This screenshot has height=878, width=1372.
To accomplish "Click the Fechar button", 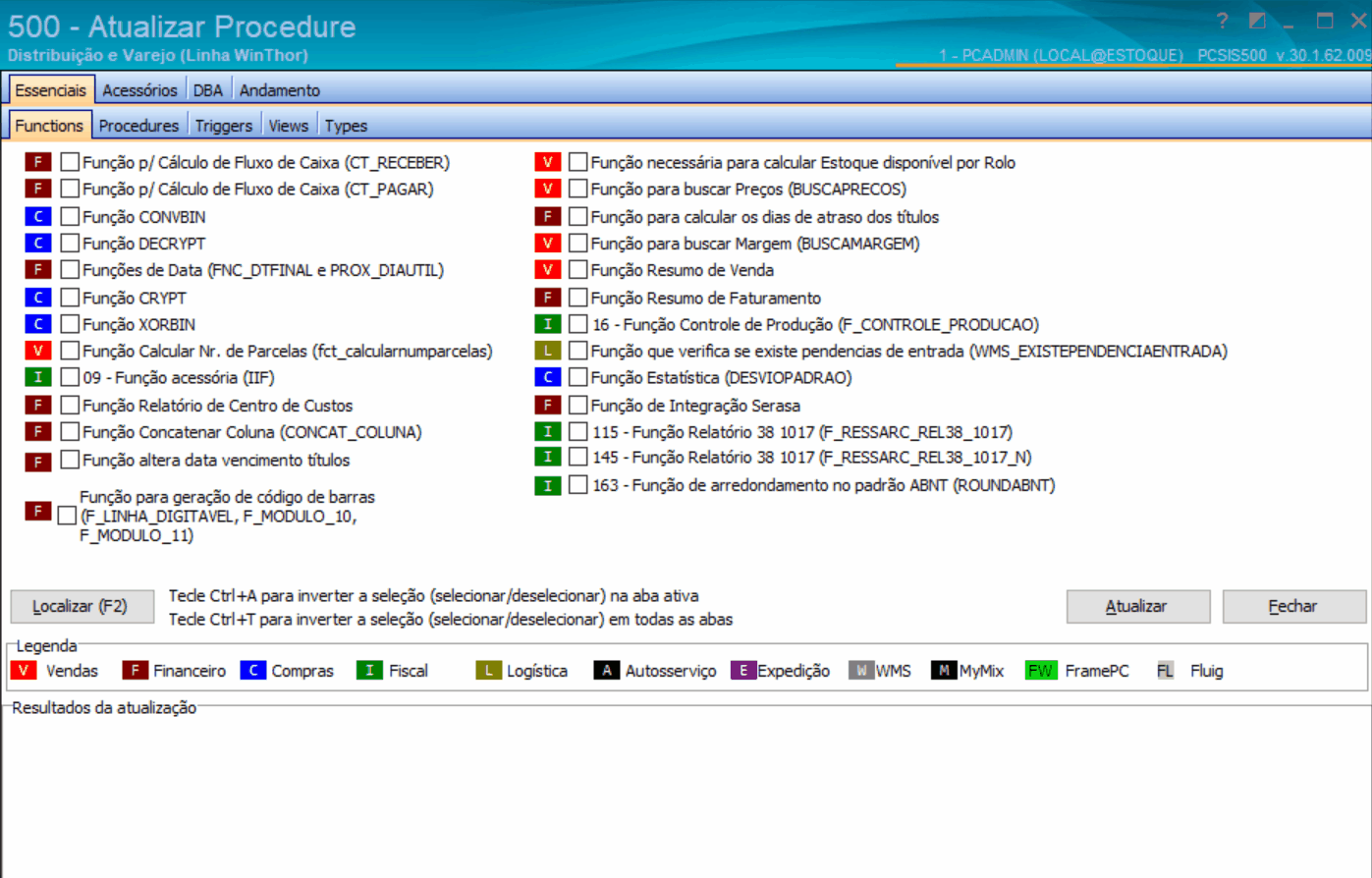I will 1293,606.
